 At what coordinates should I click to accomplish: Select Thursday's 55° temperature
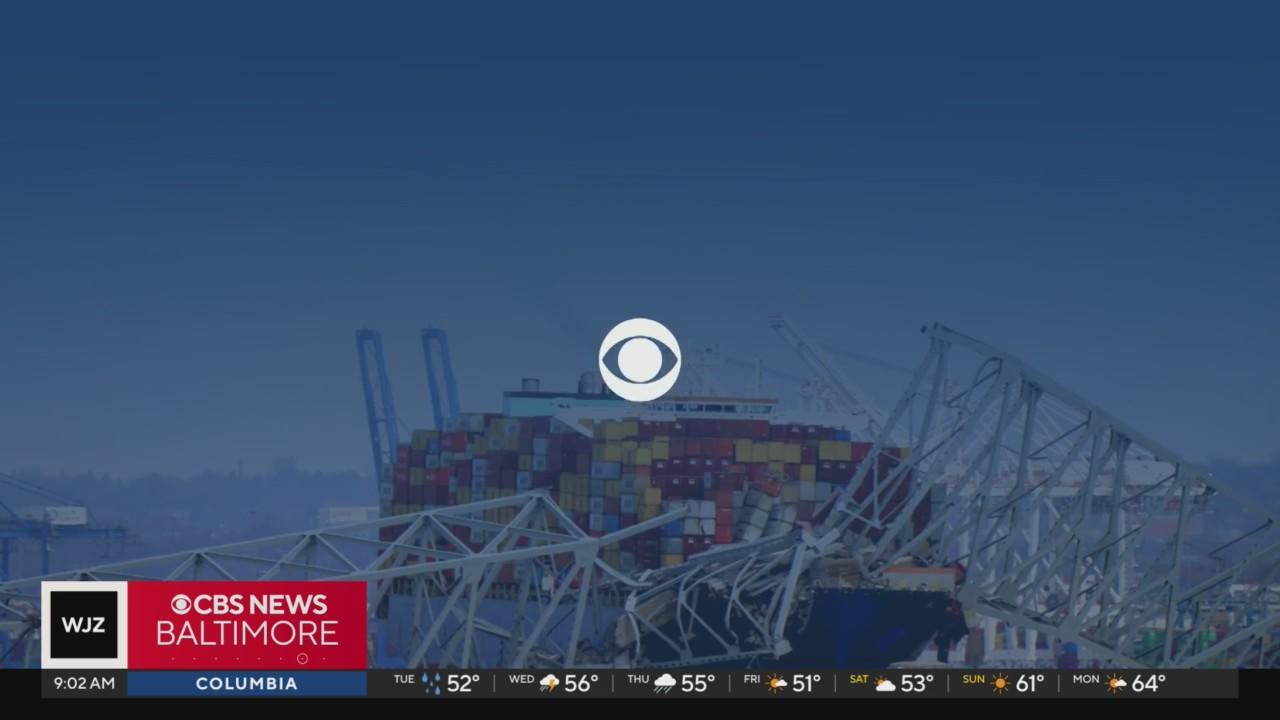[698, 684]
